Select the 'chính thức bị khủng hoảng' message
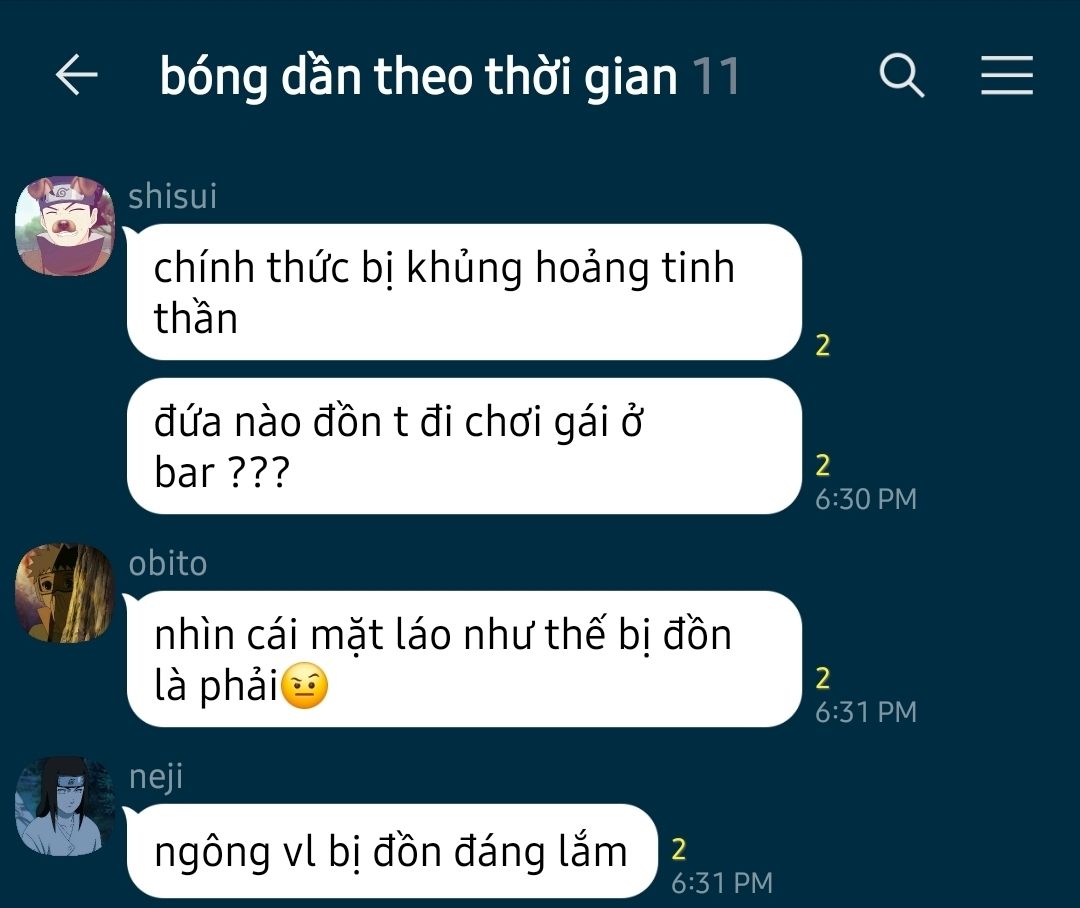The image size is (1080, 908). (464, 292)
